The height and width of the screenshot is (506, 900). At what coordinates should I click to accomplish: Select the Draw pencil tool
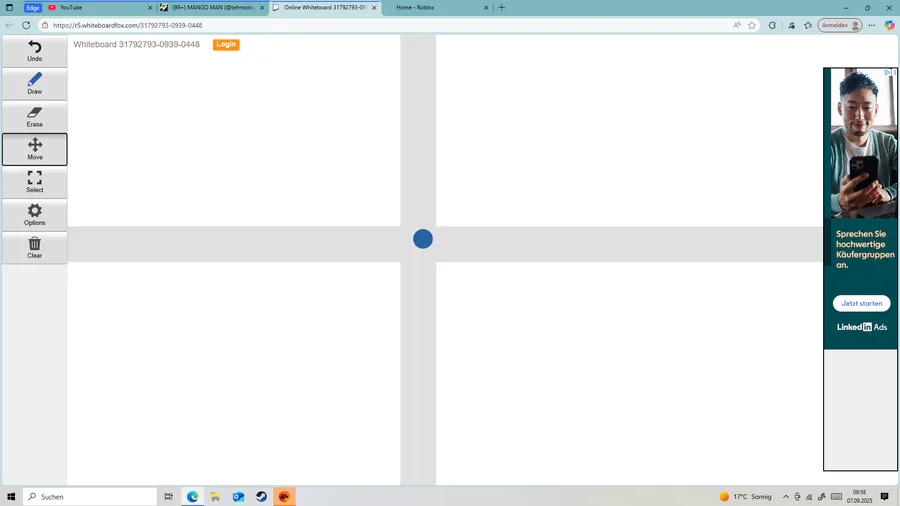click(x=34, y=84)
